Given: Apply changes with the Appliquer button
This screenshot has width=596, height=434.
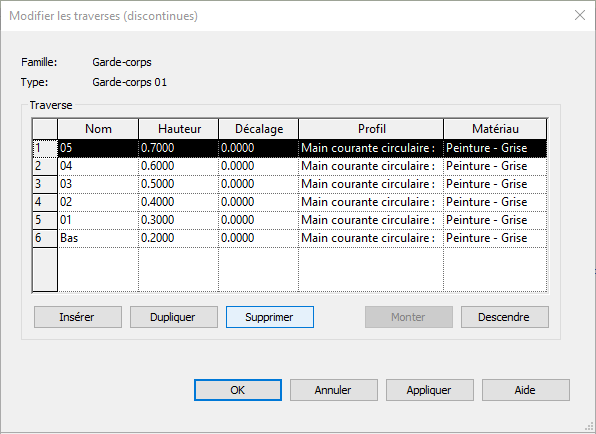Looking at the screenshot, I should click(430, 390).
